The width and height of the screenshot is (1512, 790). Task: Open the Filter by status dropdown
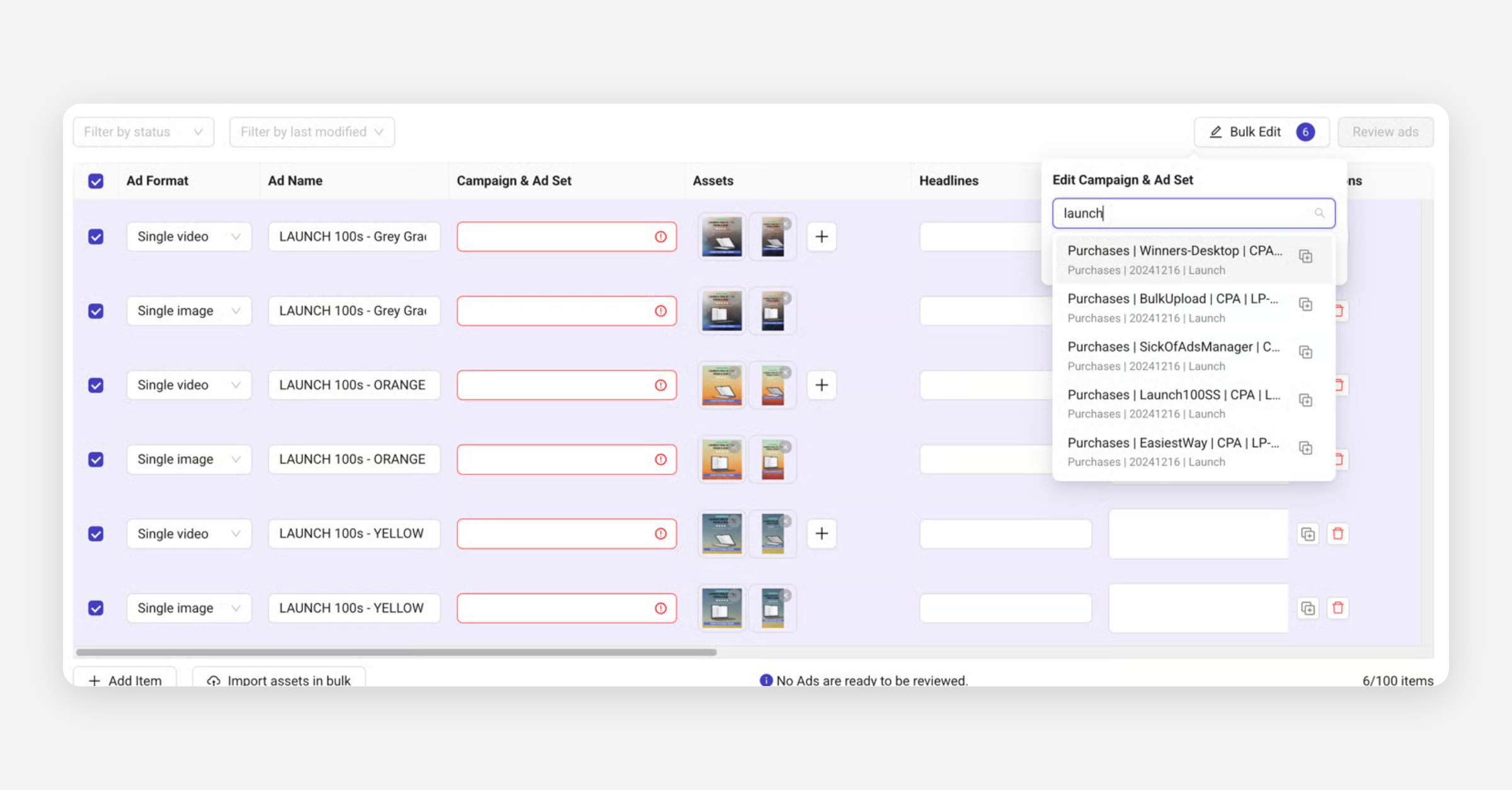pos(144,132)
